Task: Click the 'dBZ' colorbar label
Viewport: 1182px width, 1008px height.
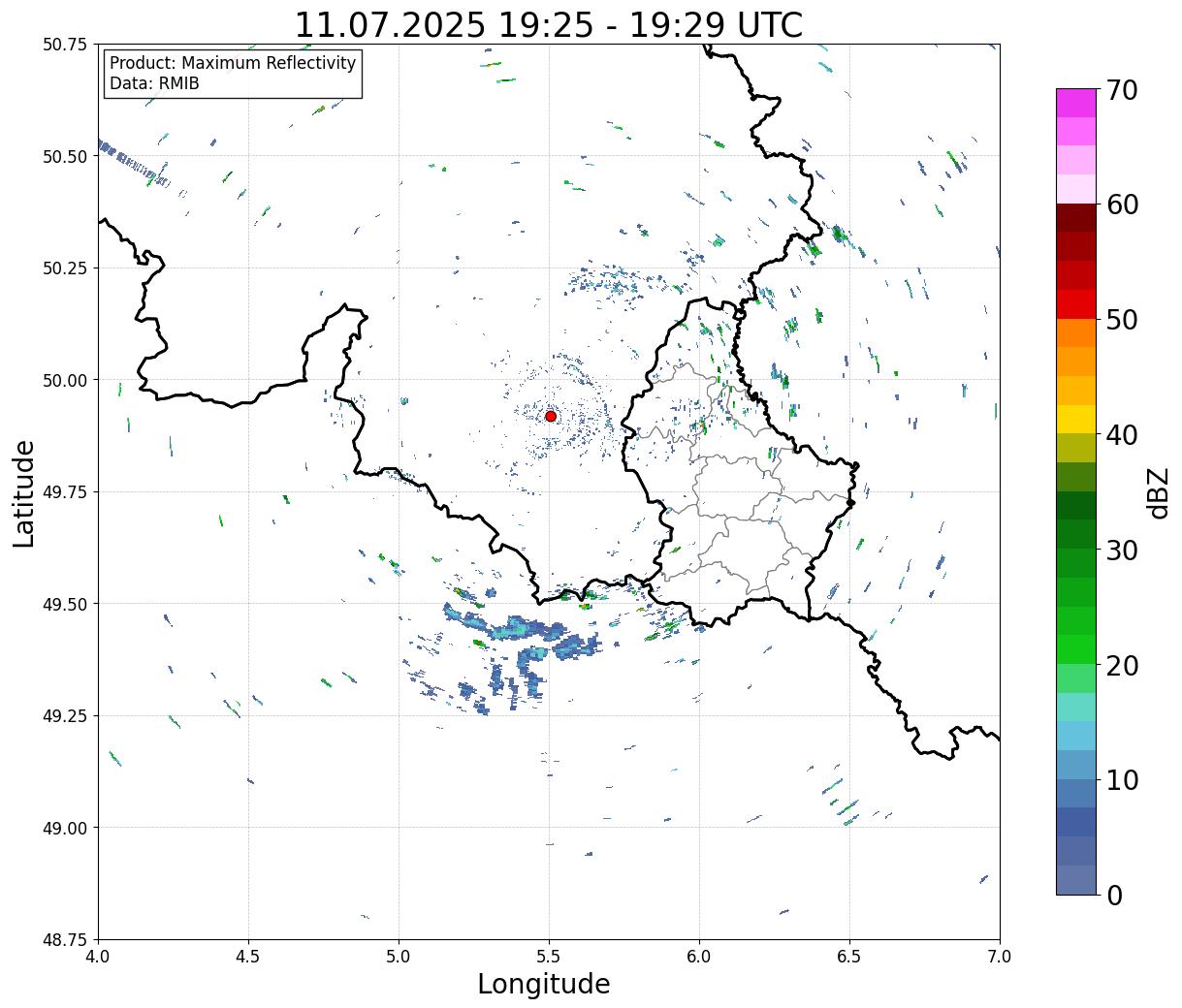Action: click(1158, 492)
